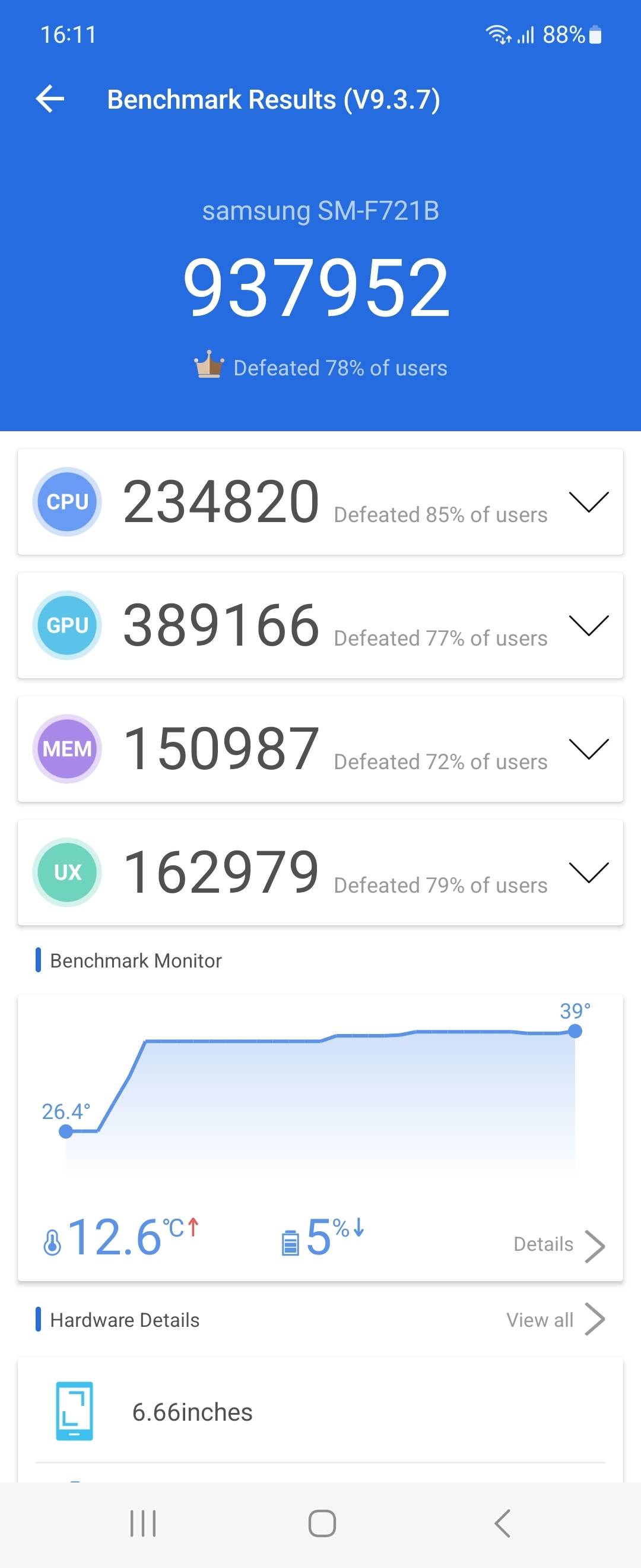641x1568 pixels.
Task: Tap the UX score badge icon
Action: [67, 872]
